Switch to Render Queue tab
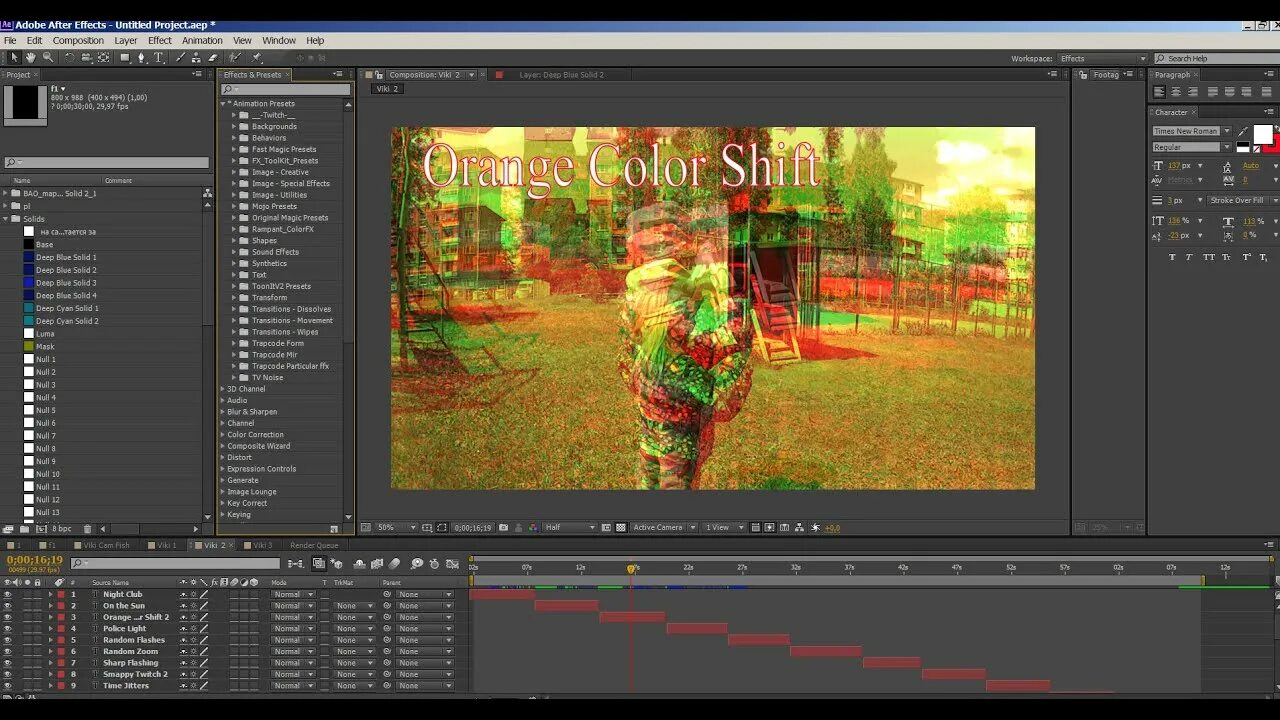Screen dimensions: 1280x720 point(314,546)
